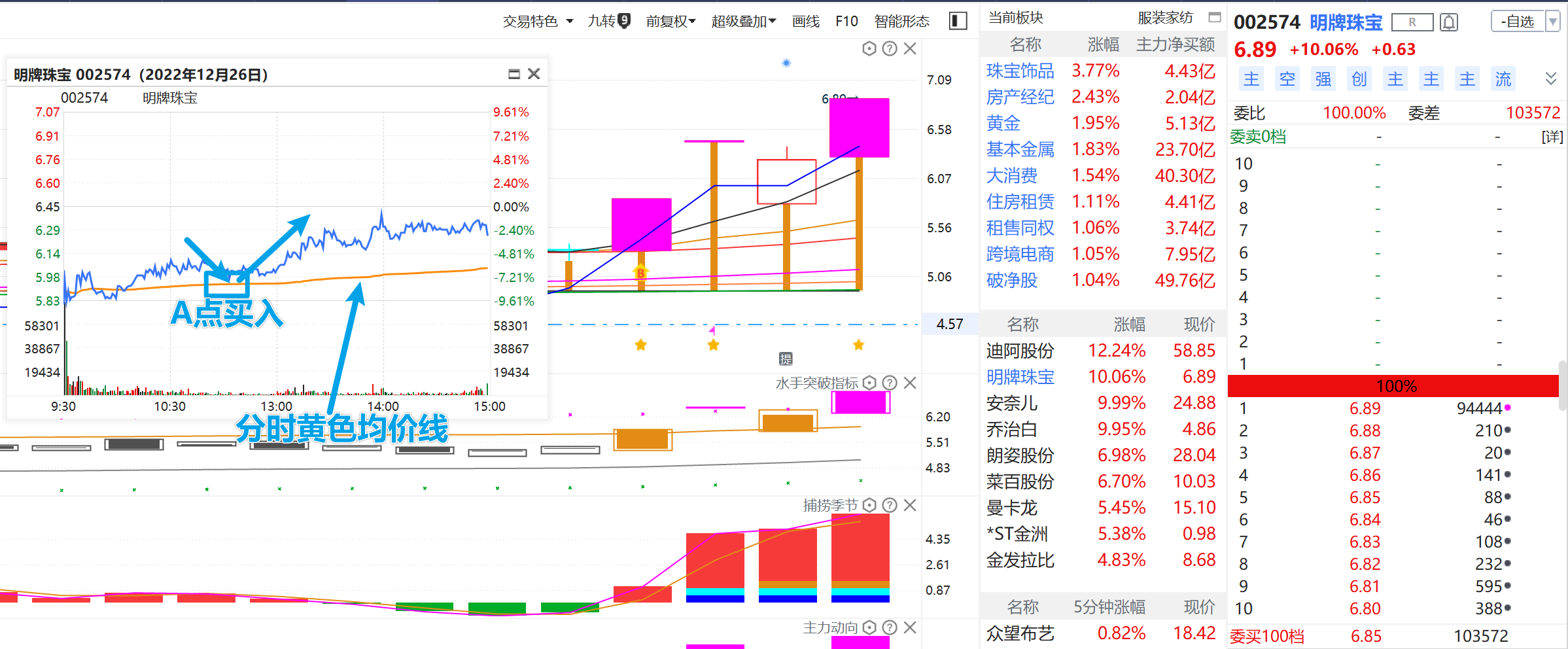Click the 委买100档 label
Viewport: 1568px width, 649px height.
(1267, 636)
